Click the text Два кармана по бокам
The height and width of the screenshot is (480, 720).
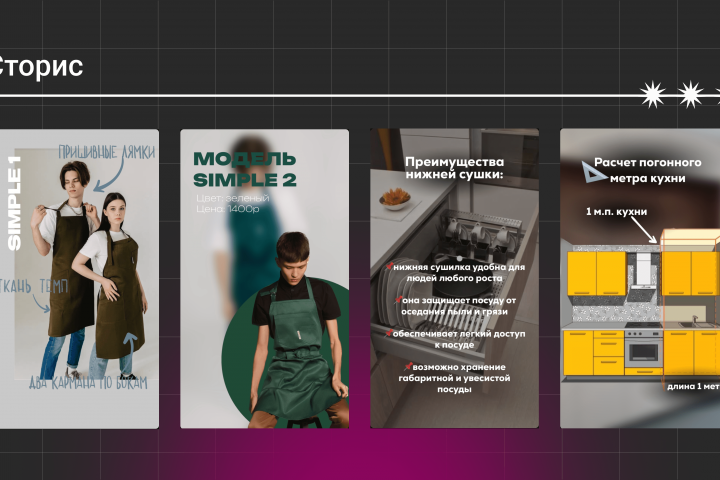click(88, 383)
